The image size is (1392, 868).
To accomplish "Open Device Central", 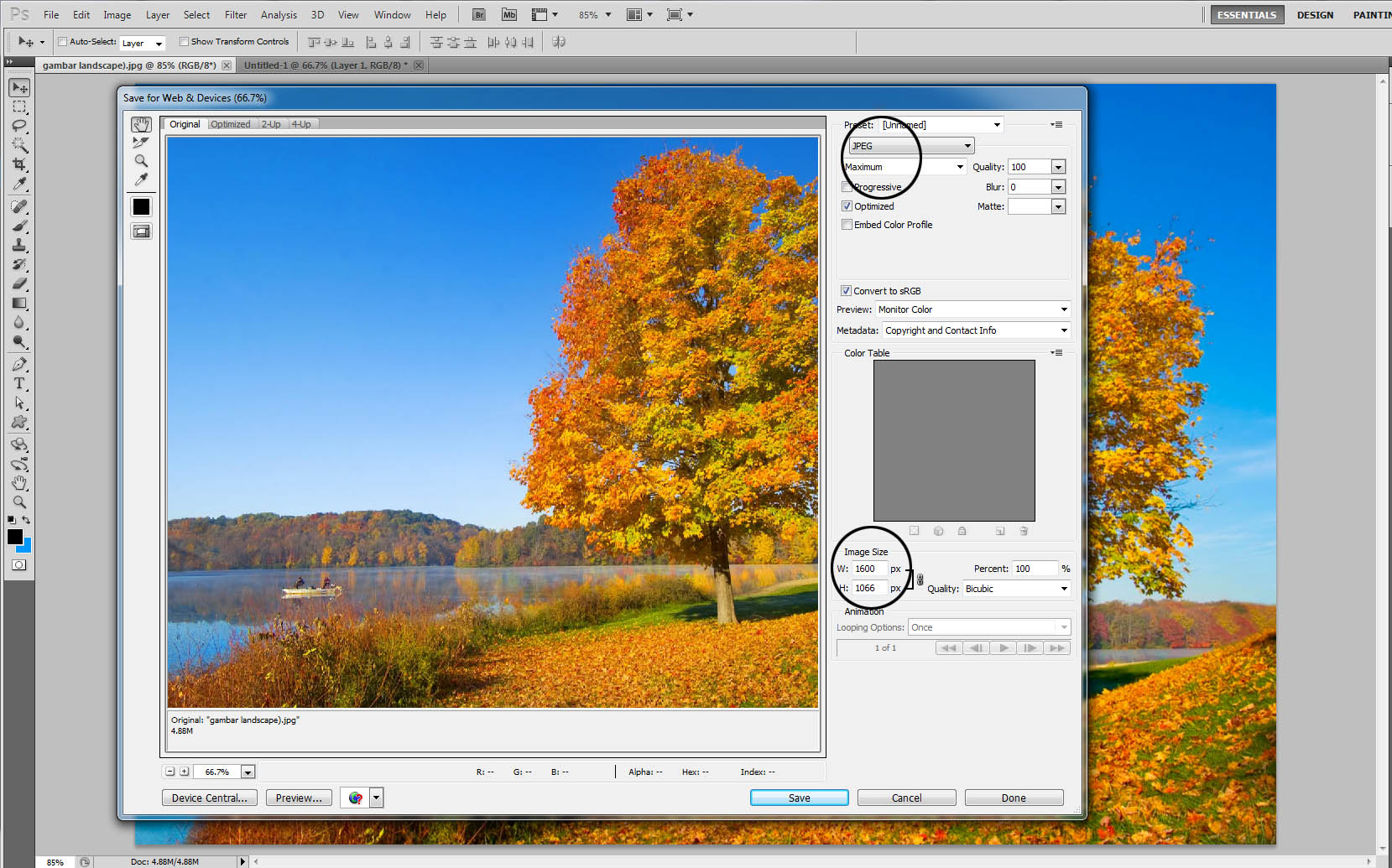I will (209, 797).
